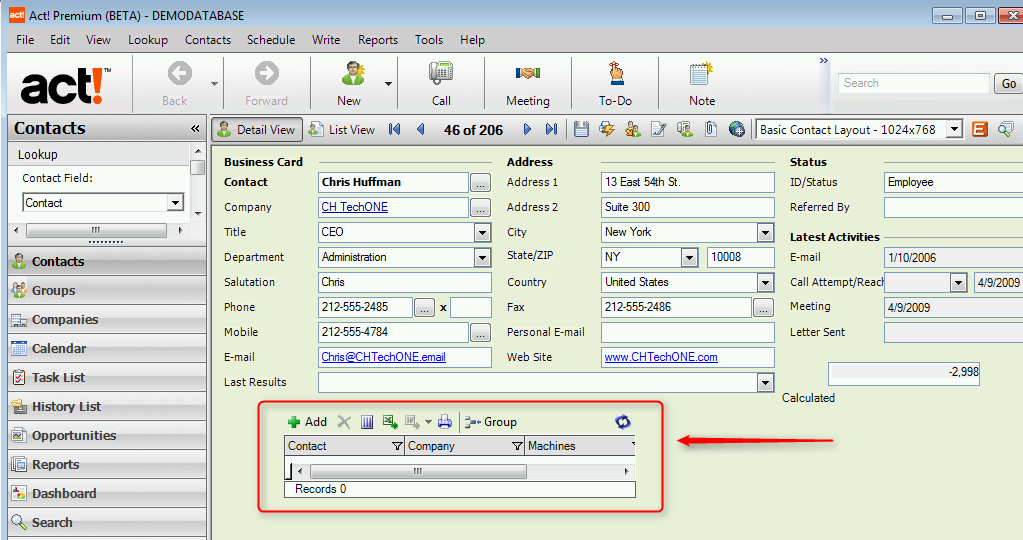This screenshot has height=540, width=1023.
Task: Open the Last Results dropdown
Action: pyautogui.click(x=765, y=383)
